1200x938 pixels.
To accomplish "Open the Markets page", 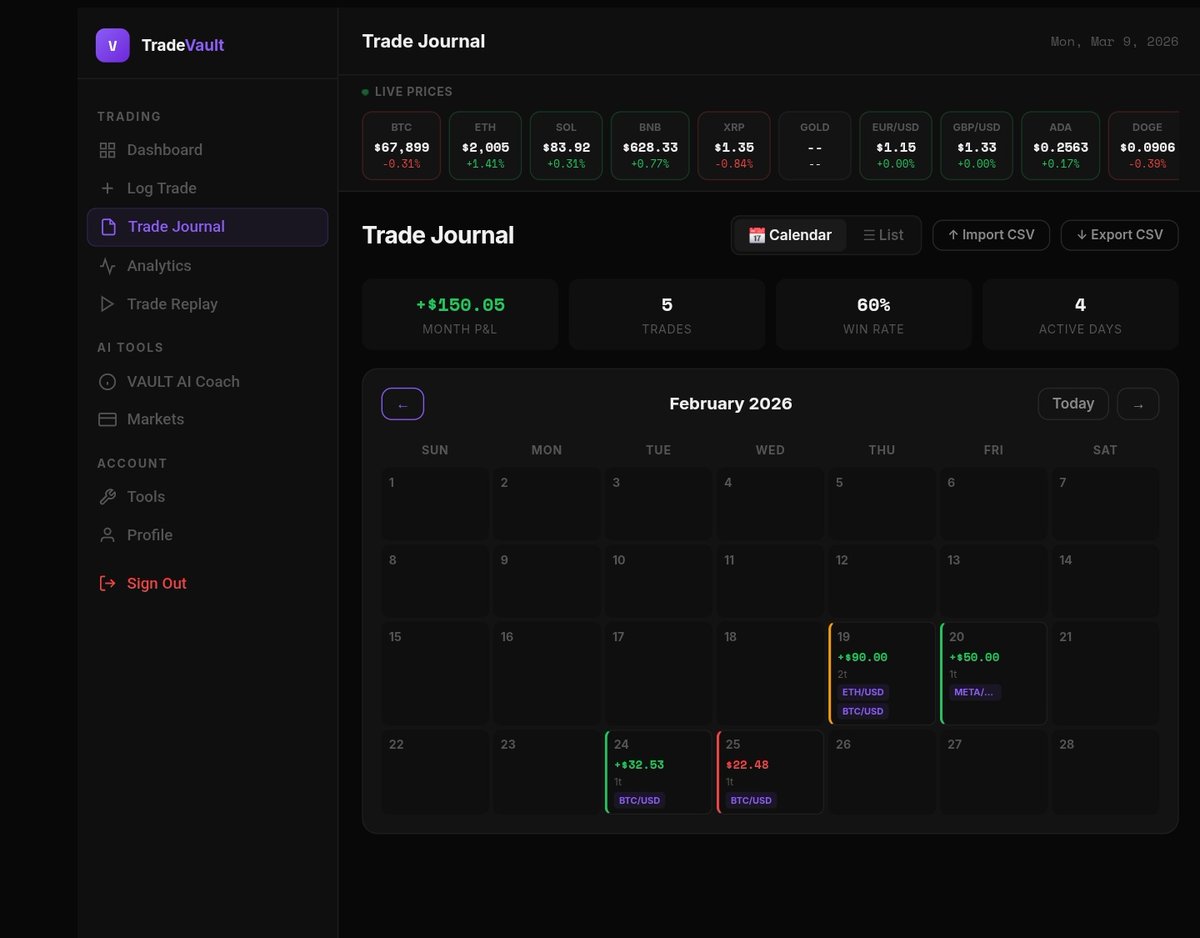I will click(207, 419).
